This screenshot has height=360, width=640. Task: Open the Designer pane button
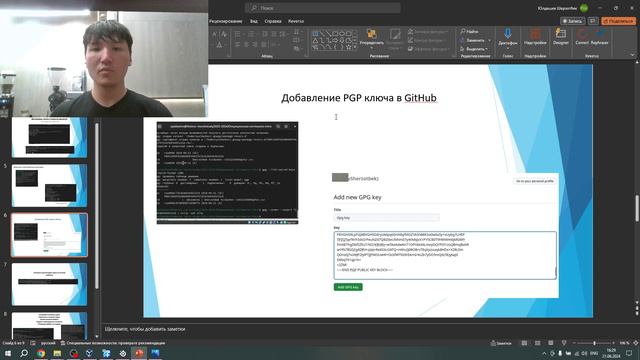[561, 37]
